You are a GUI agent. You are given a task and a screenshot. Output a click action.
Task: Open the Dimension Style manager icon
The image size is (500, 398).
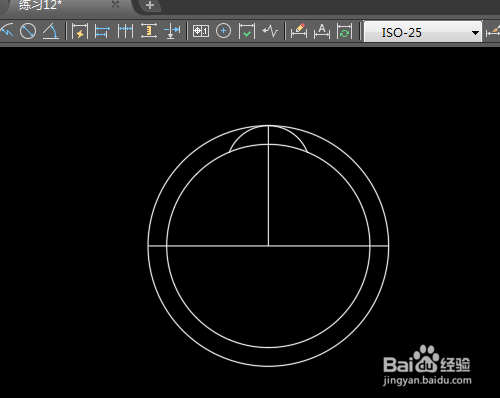pyautogui.click(x=493, y=32)
